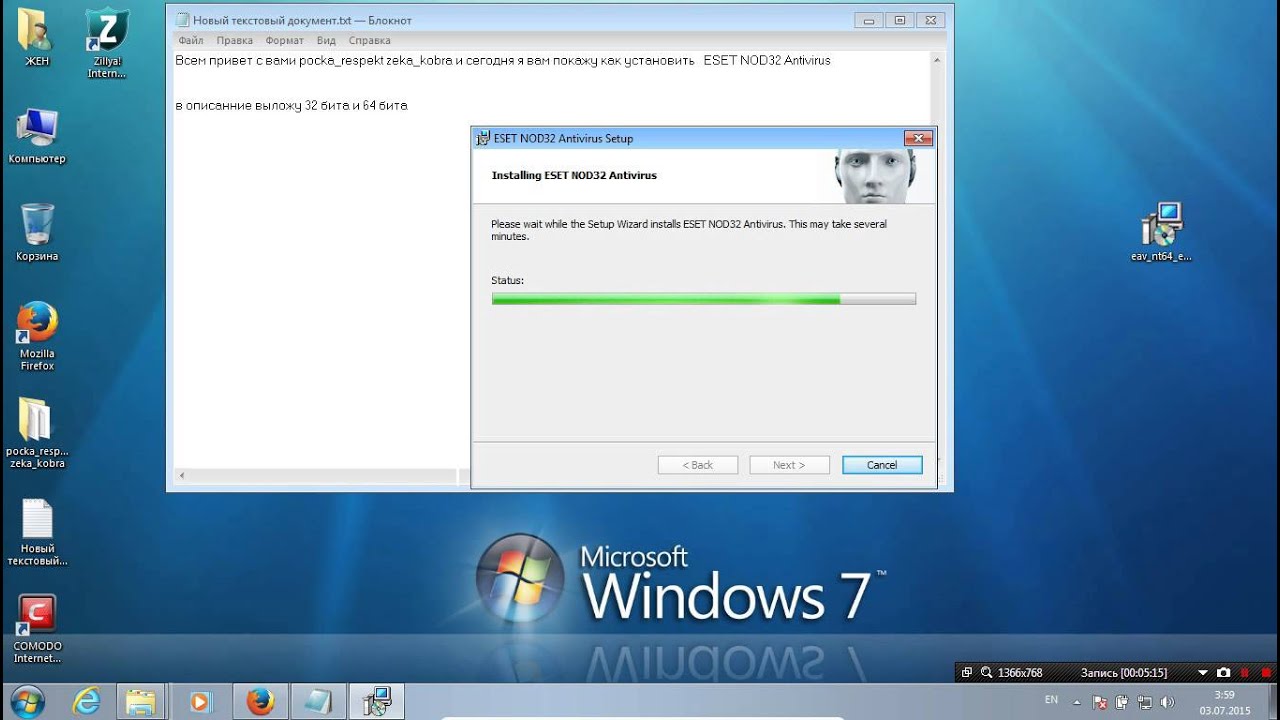Click the power plug tray icon

click(x=1122, y=702)
